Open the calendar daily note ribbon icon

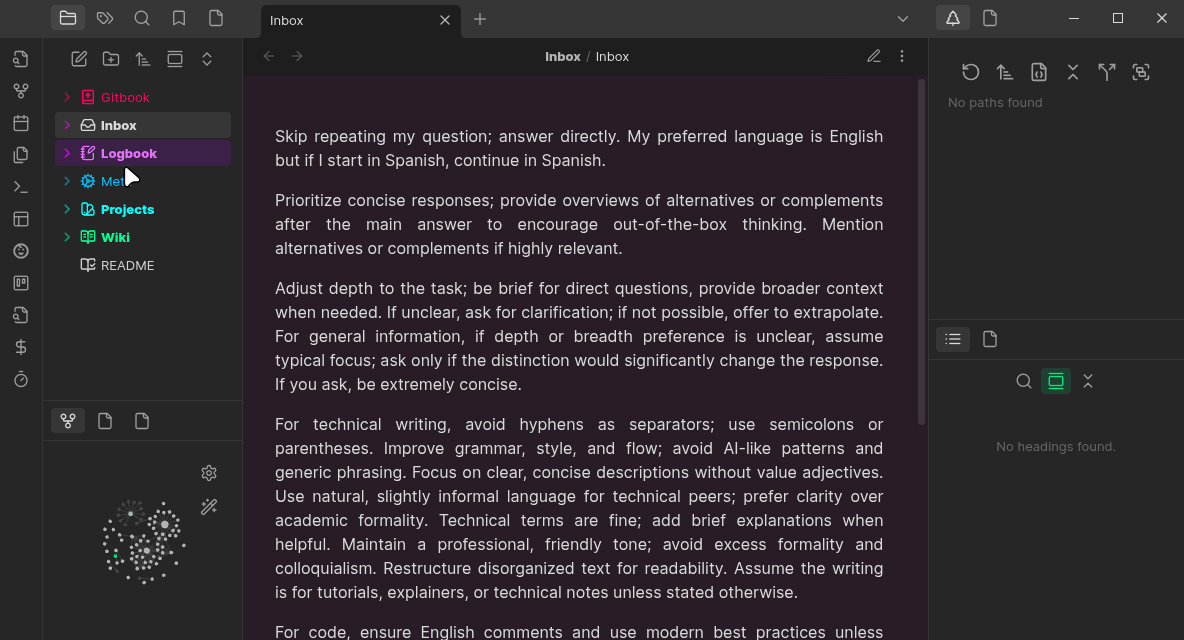pos(21,123)
